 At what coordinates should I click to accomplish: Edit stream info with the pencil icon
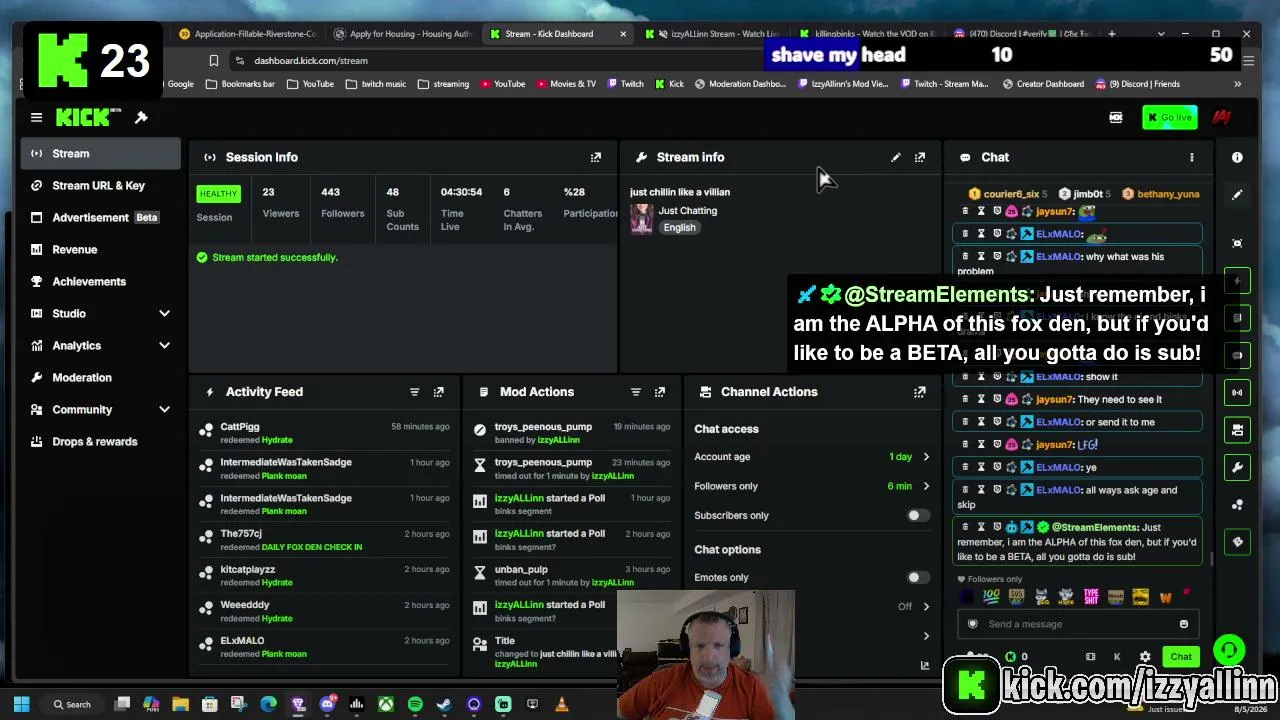click(896, 157)
